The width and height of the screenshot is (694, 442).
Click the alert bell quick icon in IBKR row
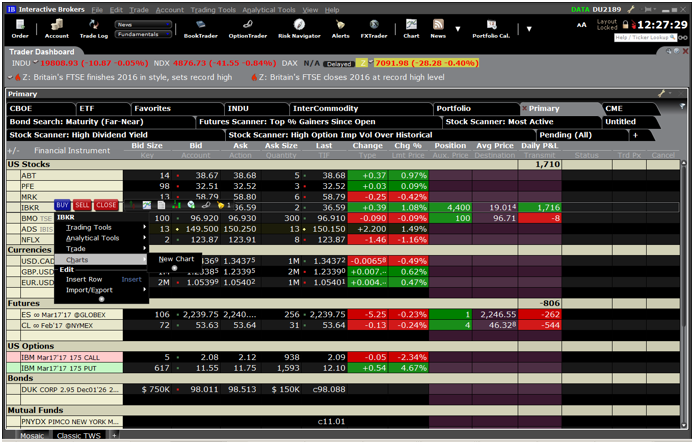click(x=220, y=205)
